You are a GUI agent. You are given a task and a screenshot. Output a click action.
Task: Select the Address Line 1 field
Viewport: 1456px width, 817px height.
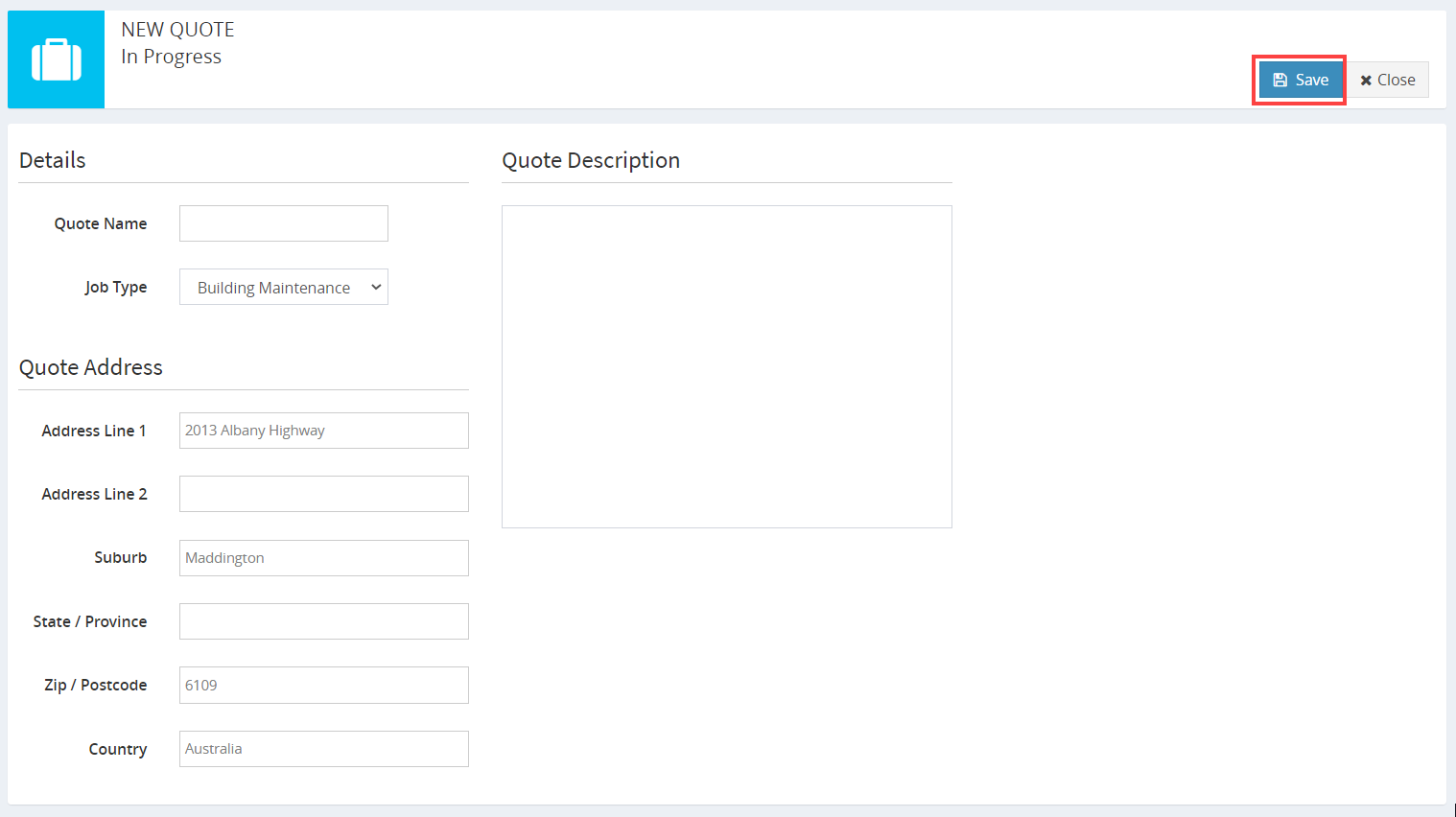[x=323, y=431]
